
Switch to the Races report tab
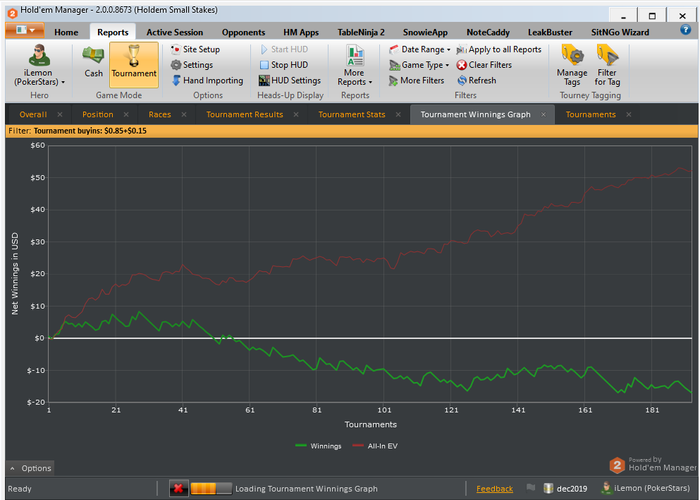160,115
